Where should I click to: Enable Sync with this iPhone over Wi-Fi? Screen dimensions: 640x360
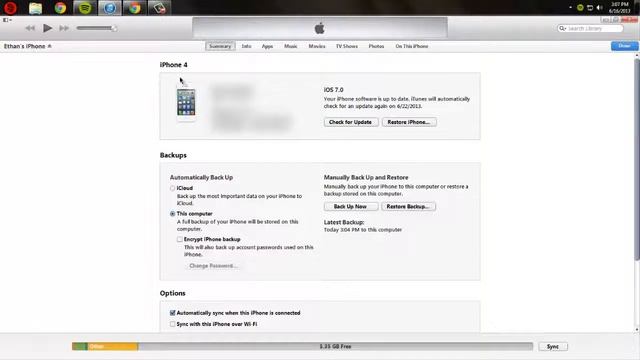(173, 324)
